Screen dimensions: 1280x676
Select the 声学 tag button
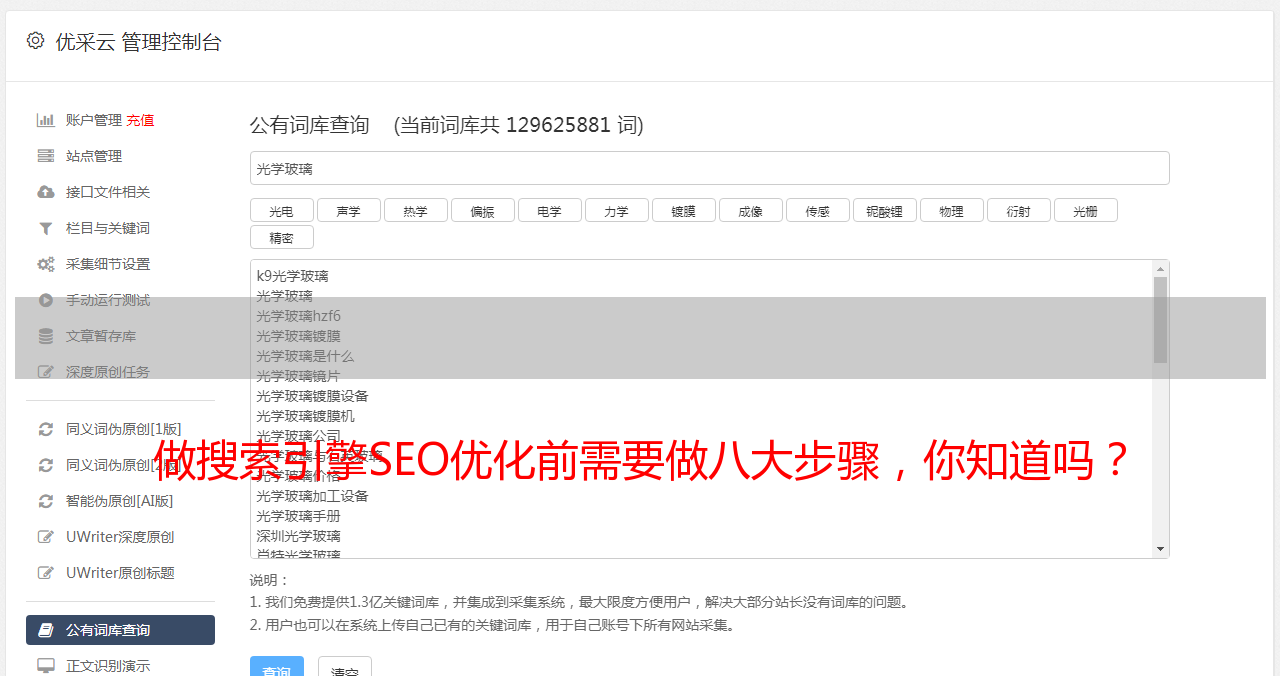pos(348,210)
